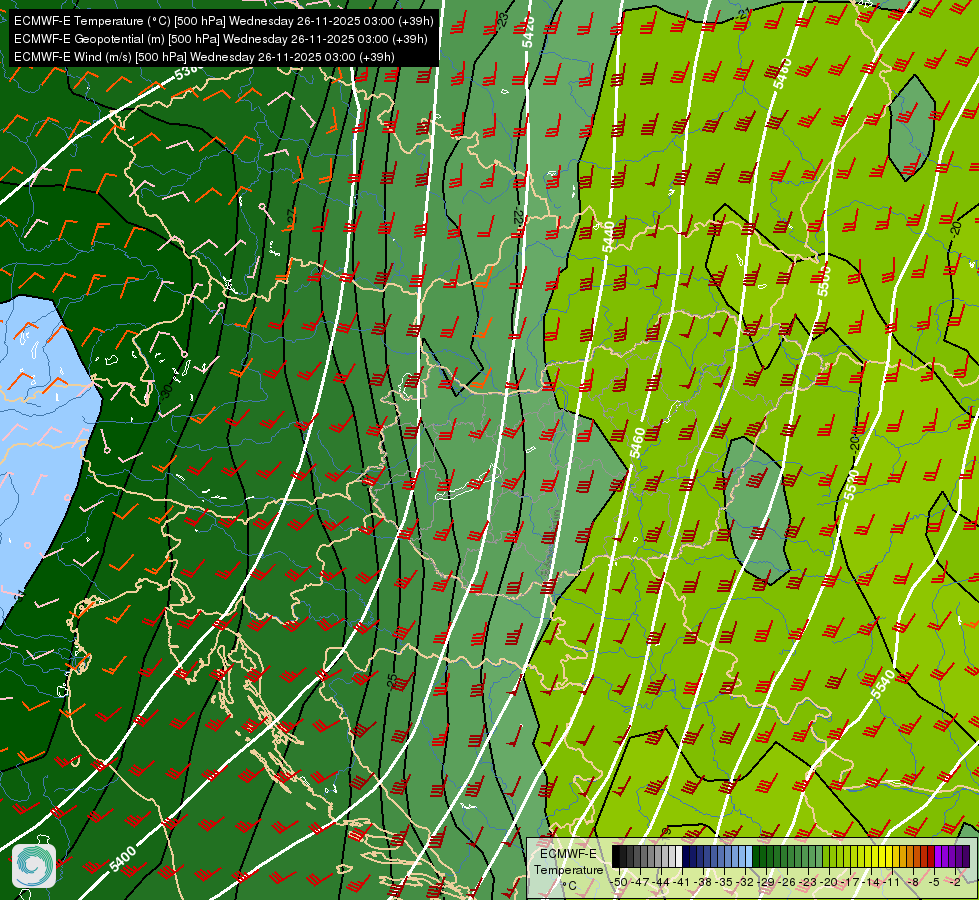Click the -23 isotherm label on the map
The image size is (979, 900).
pyautogui.click(x=503, y=20)
